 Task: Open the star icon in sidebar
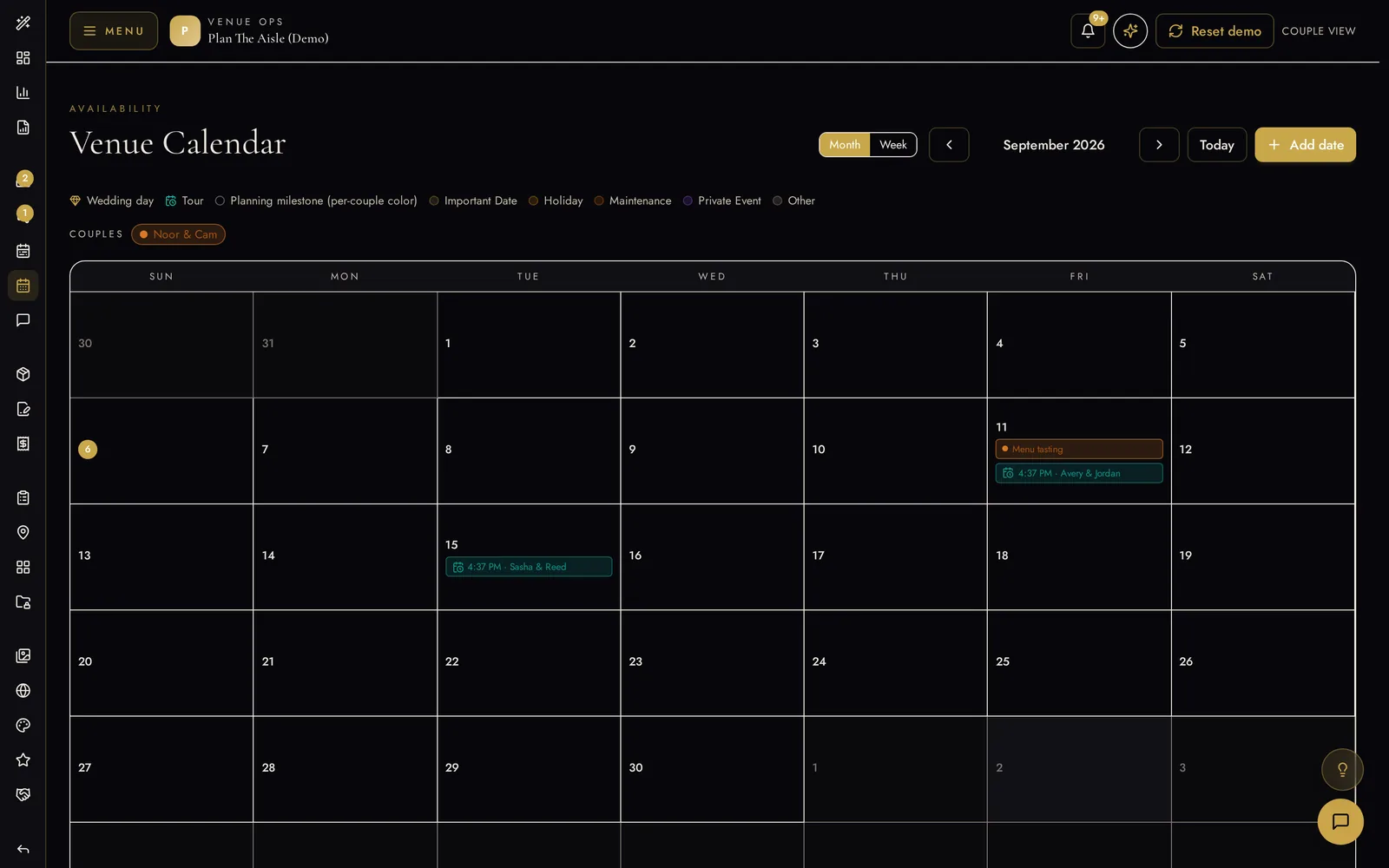point(23,759)
